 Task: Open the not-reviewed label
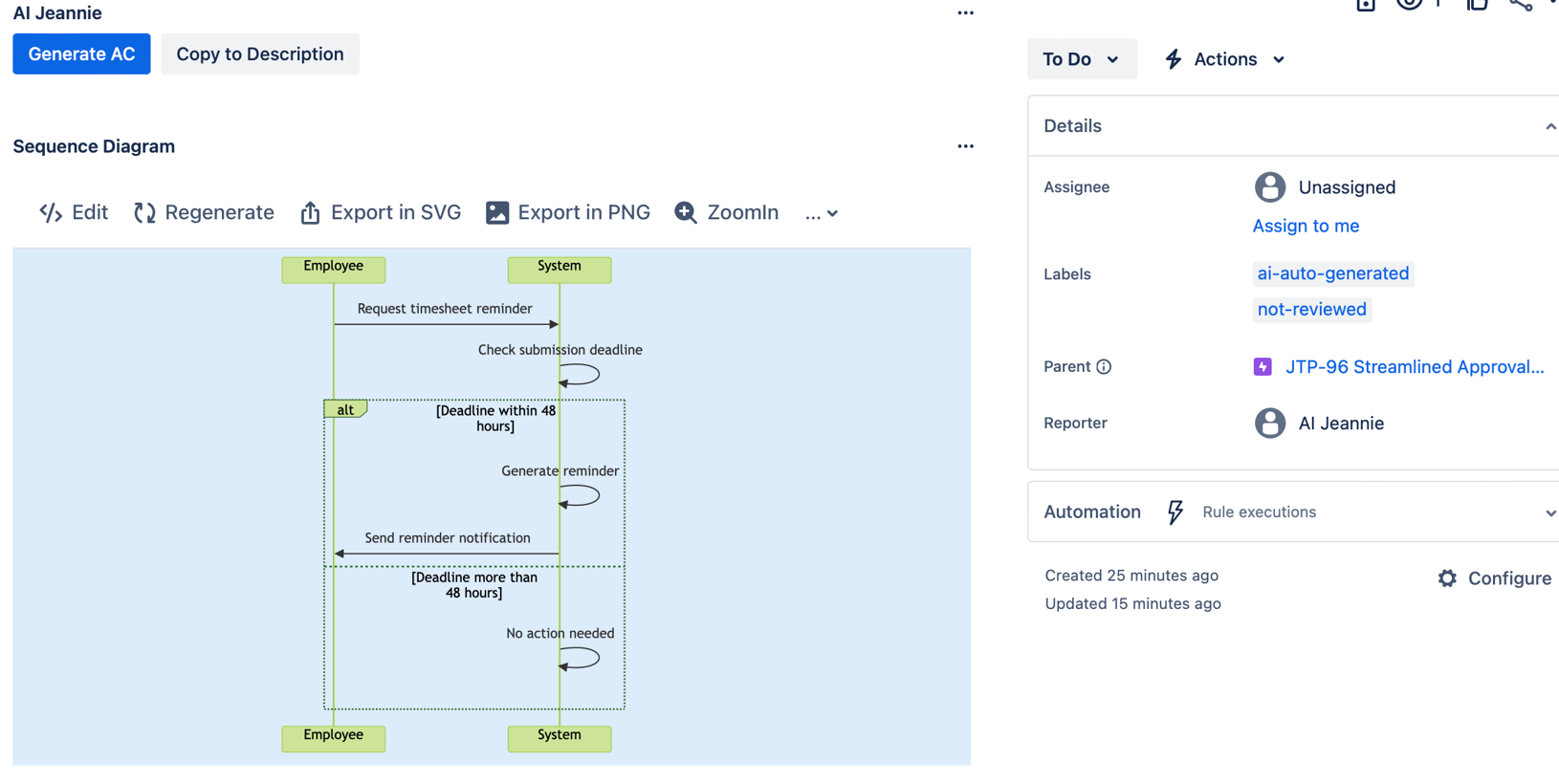pyautogui.click(x=1311, y=310)
